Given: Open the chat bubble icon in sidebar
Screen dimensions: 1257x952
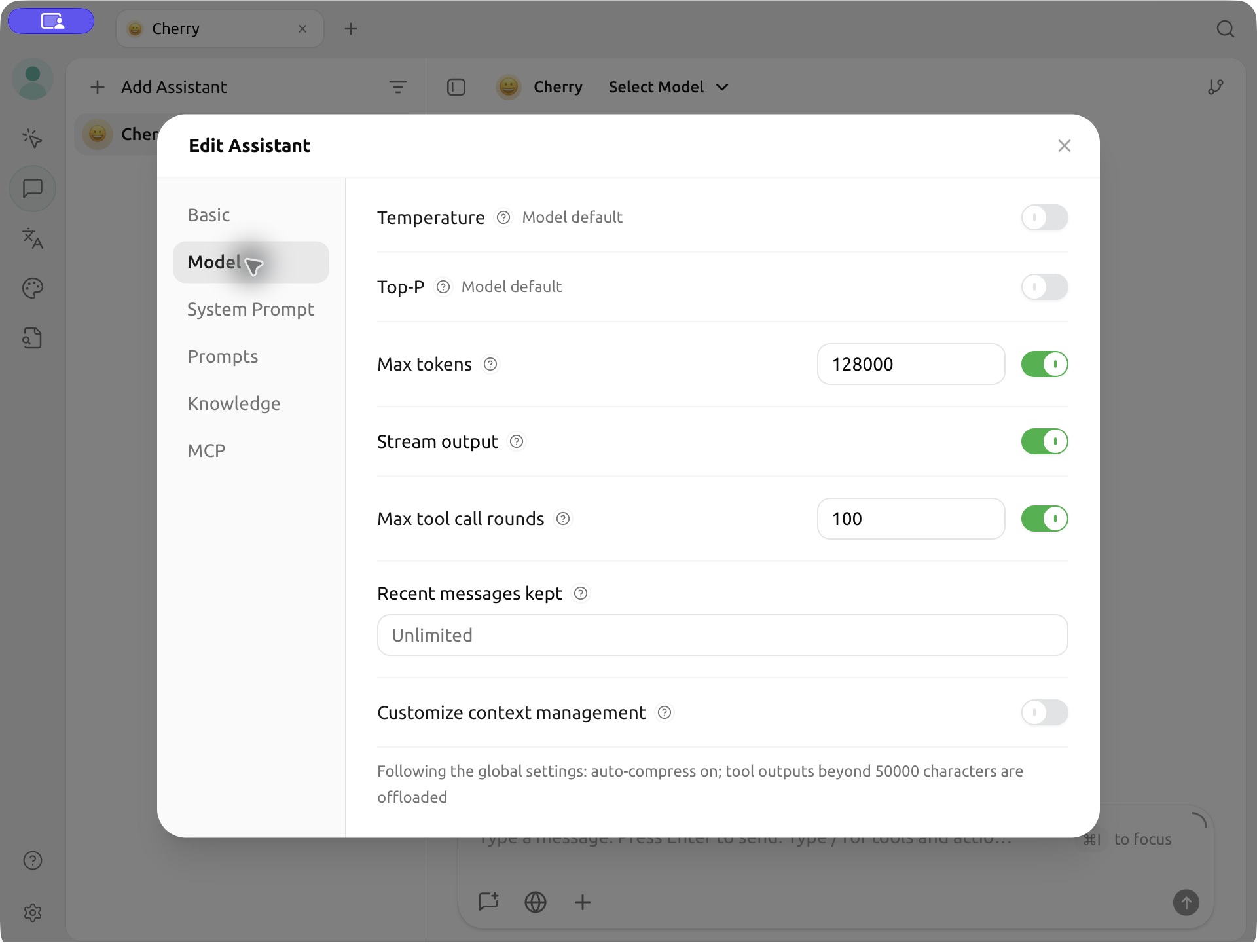Looking at the screenshot, I should point(33,189).
